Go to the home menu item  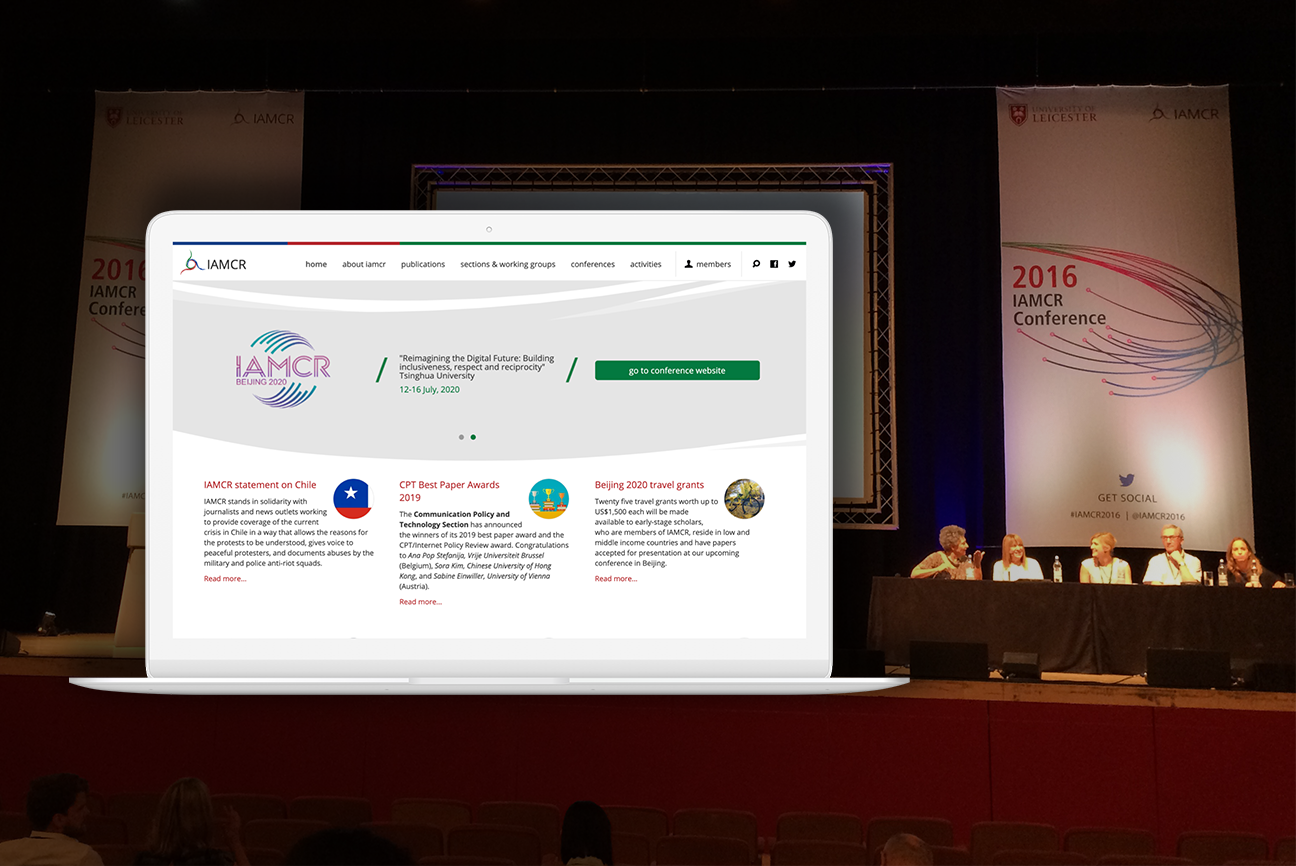316,264
